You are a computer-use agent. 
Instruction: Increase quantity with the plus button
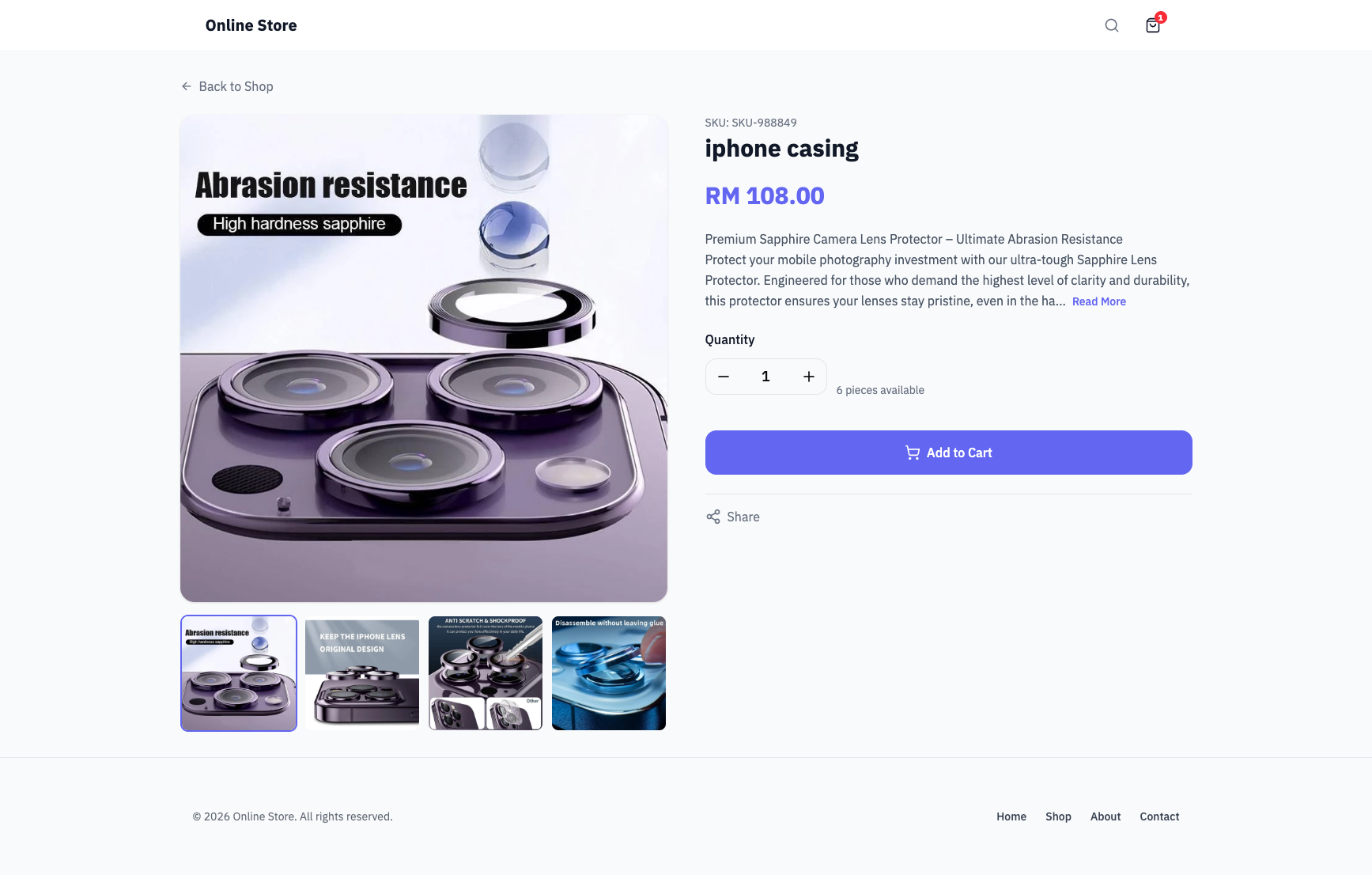tap(808, 377)
